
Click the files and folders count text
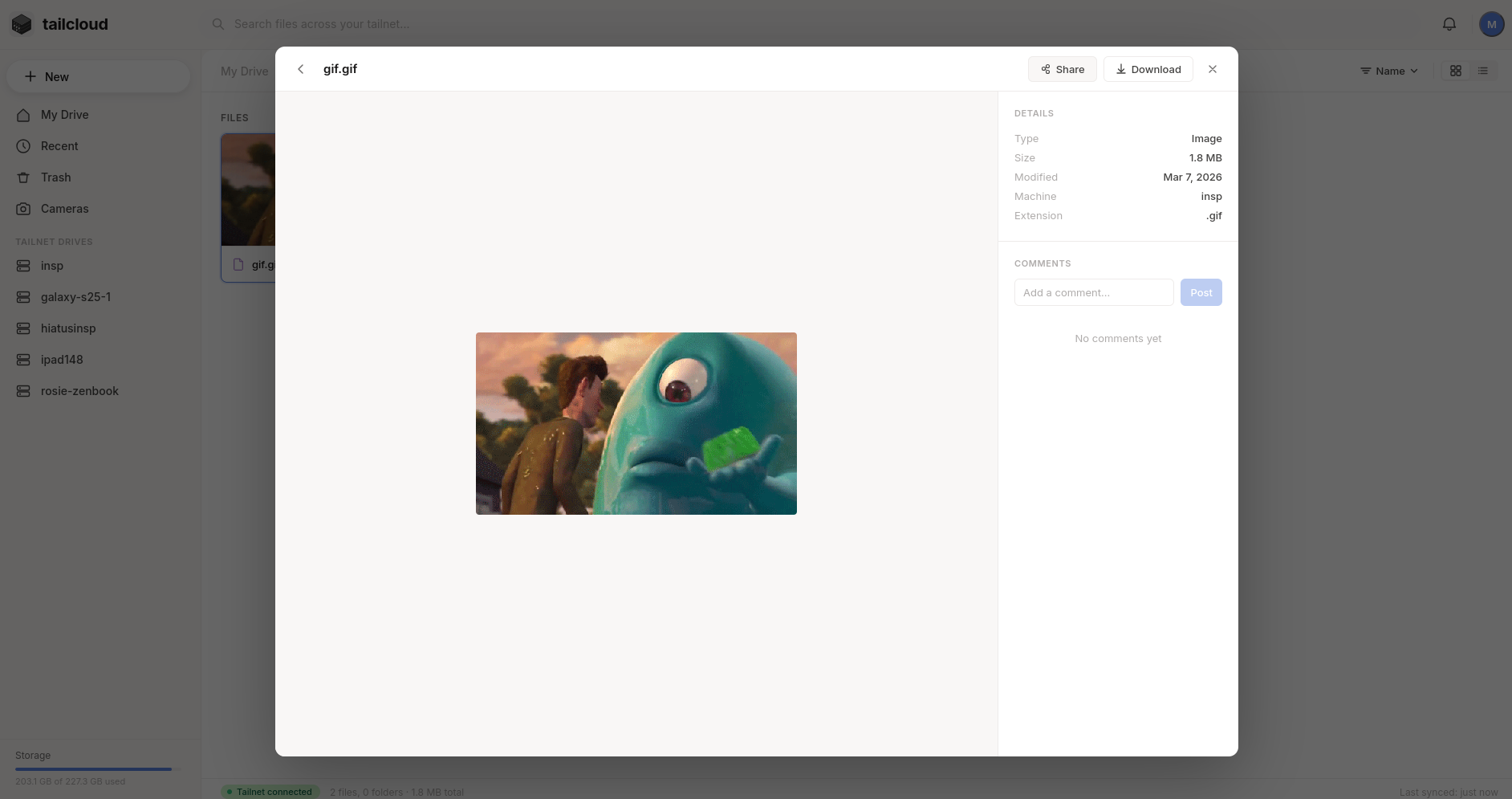tap(396, 793)
